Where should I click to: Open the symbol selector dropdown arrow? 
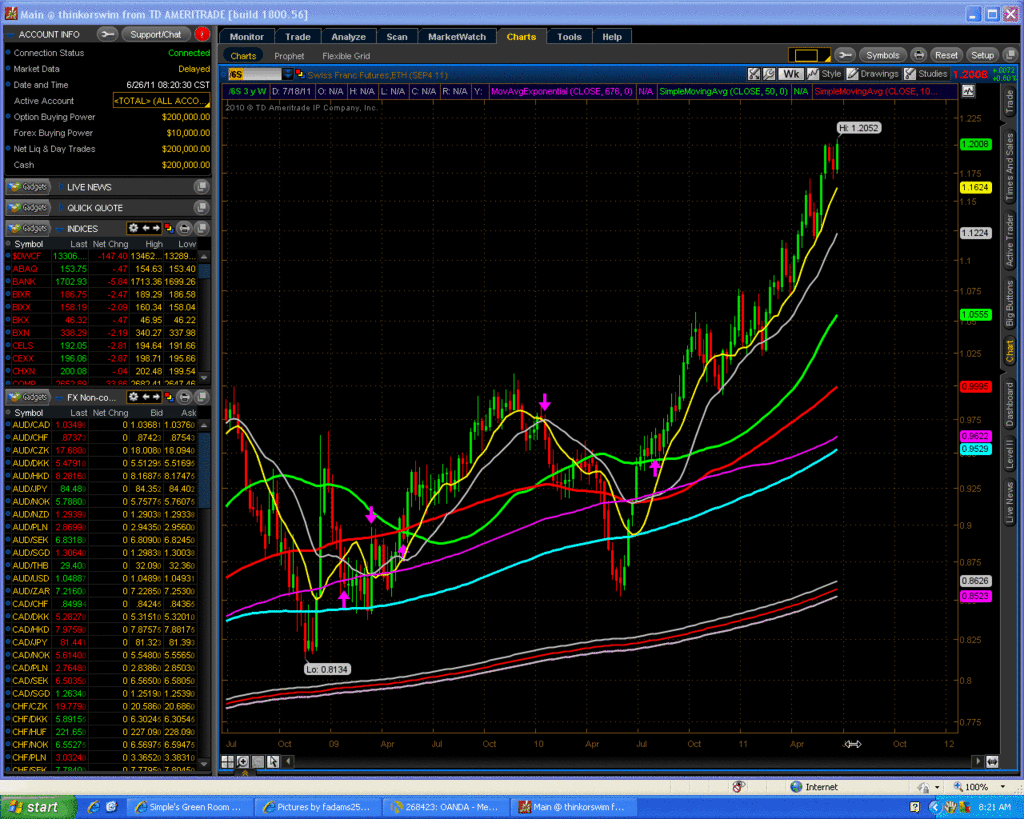288,74
